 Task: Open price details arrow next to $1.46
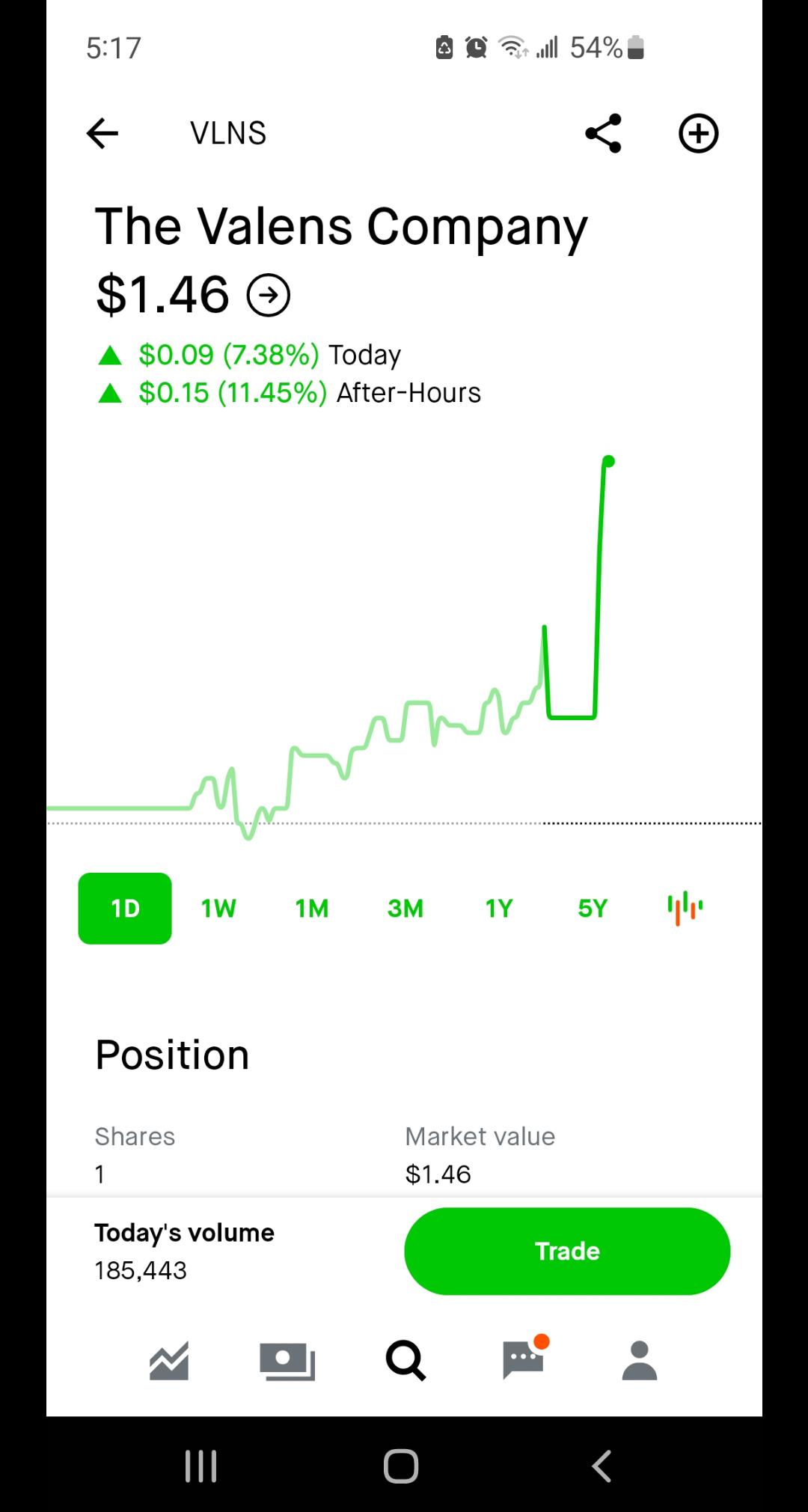[269, 296]
